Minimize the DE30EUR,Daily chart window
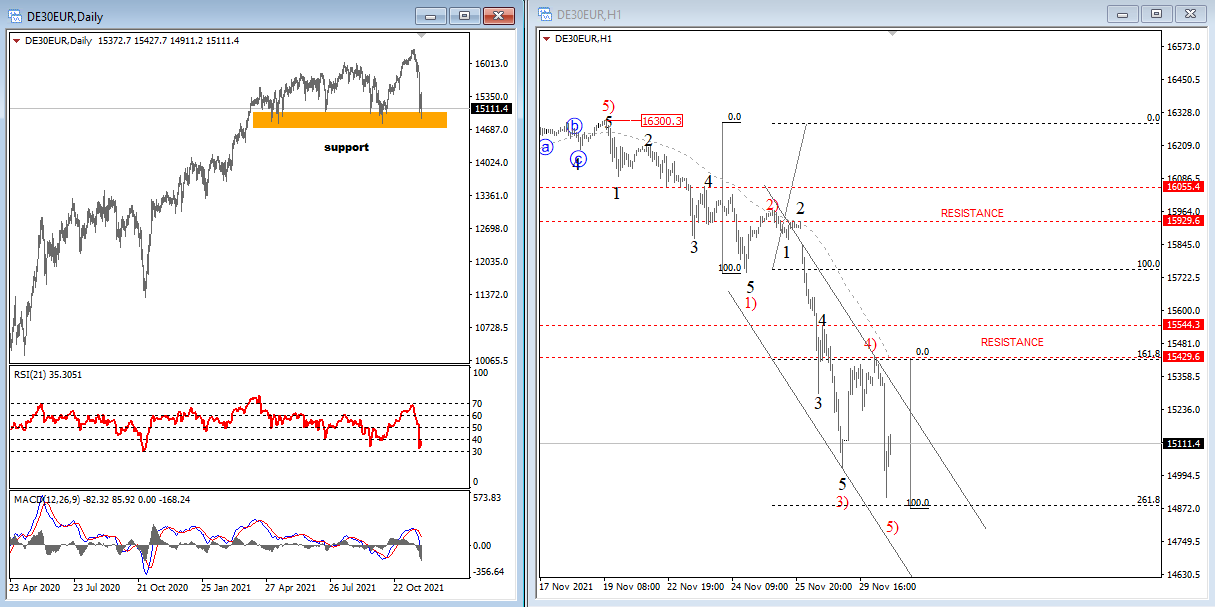Viewport: 1215px width, 607px height. coord(431,15)
